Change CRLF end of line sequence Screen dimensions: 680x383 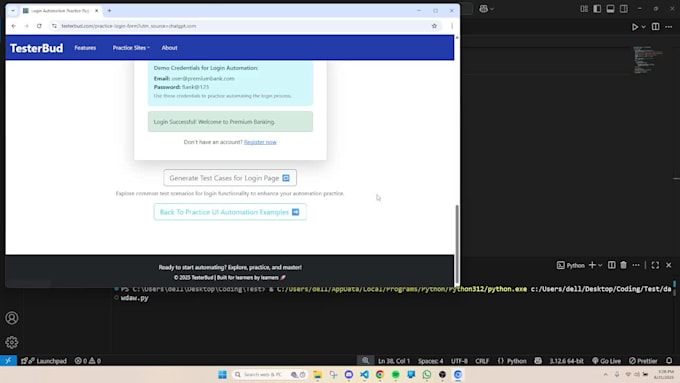pyautogui.click(x=482, y=361)
